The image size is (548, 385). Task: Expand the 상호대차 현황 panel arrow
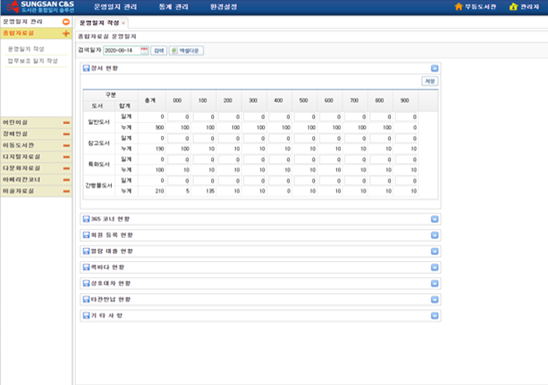pyautogui.click(x=434, y=283)
